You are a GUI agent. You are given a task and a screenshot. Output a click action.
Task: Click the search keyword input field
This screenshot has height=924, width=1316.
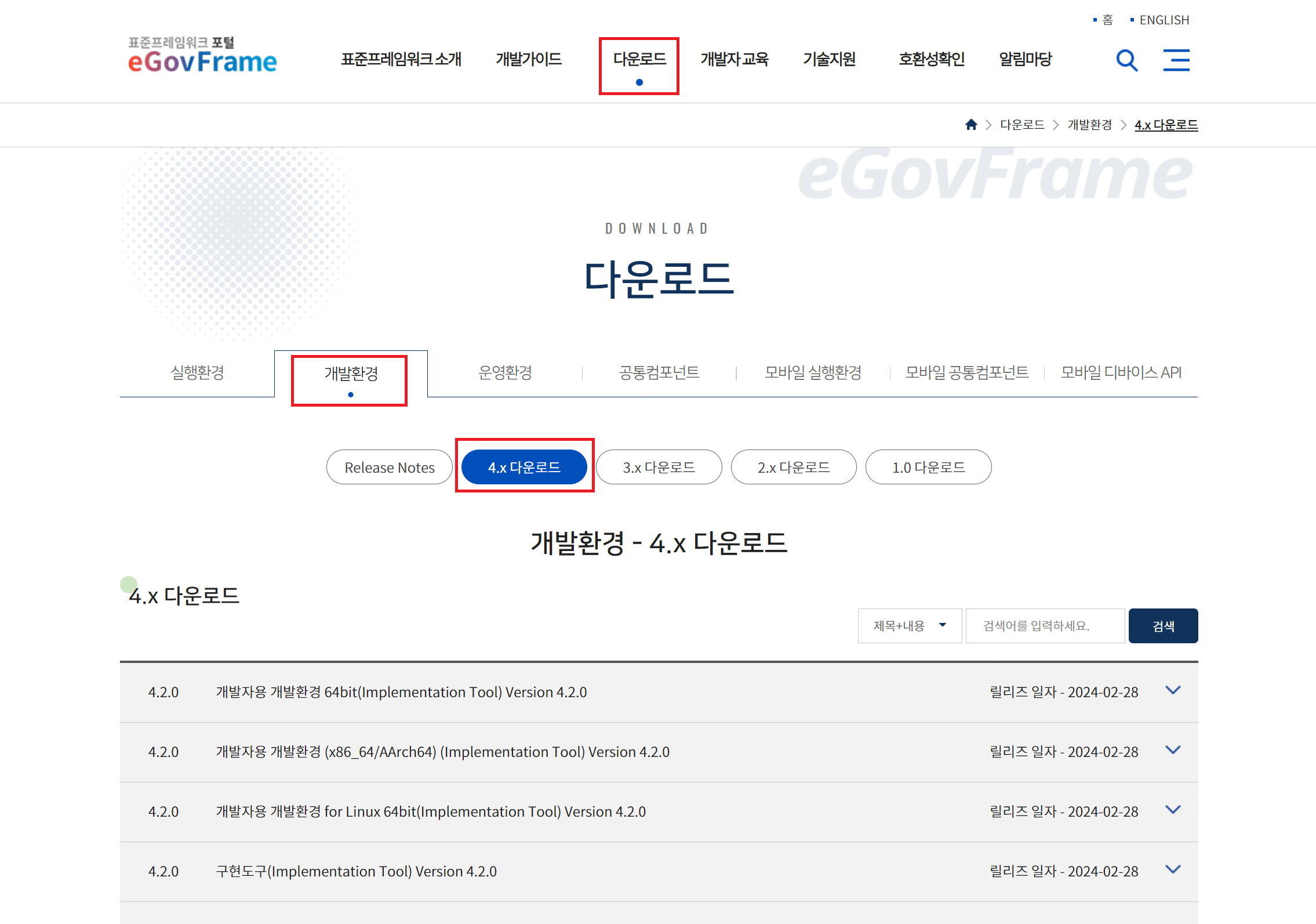click(1045, 626)
